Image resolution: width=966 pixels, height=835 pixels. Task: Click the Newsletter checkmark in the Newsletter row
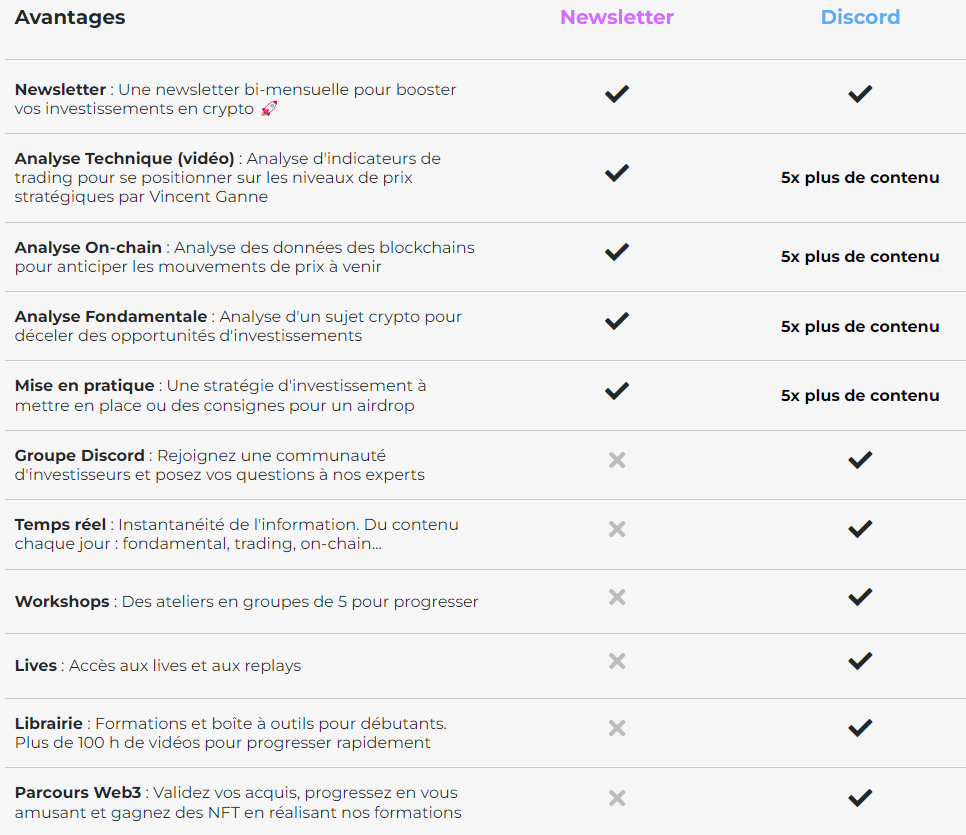point(617,94)
